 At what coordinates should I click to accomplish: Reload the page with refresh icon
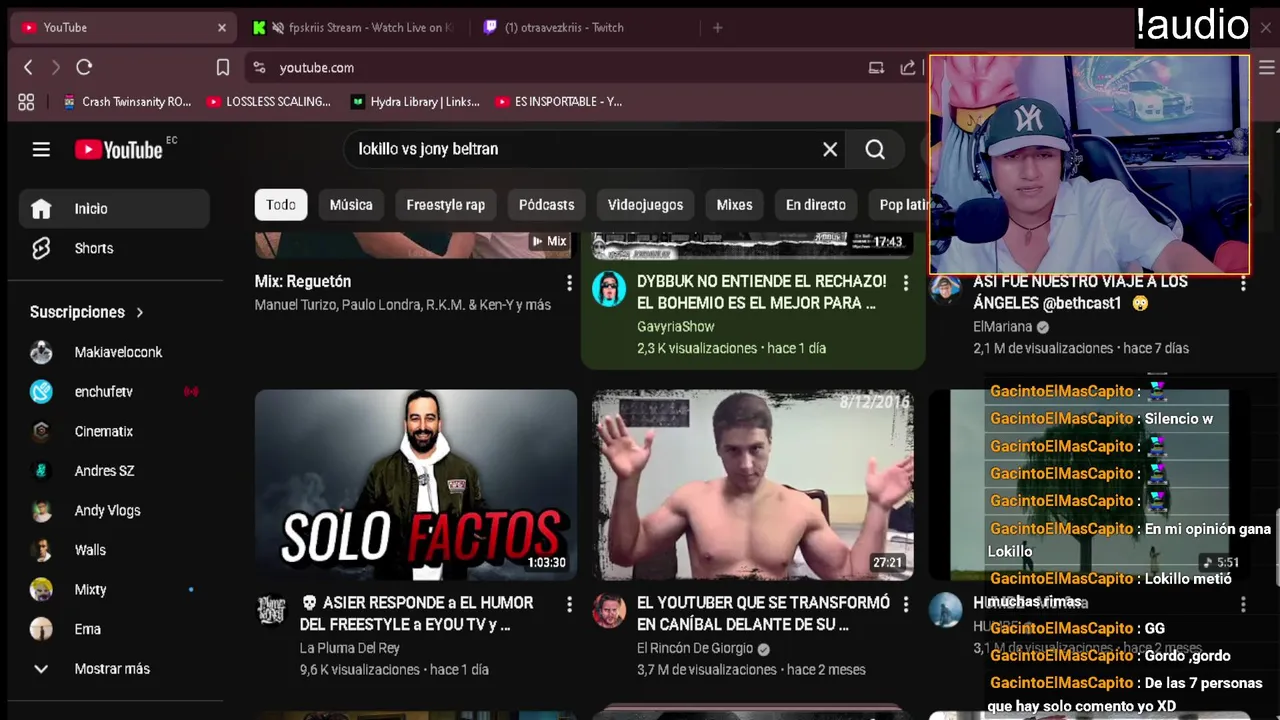[x=84, y=67]
